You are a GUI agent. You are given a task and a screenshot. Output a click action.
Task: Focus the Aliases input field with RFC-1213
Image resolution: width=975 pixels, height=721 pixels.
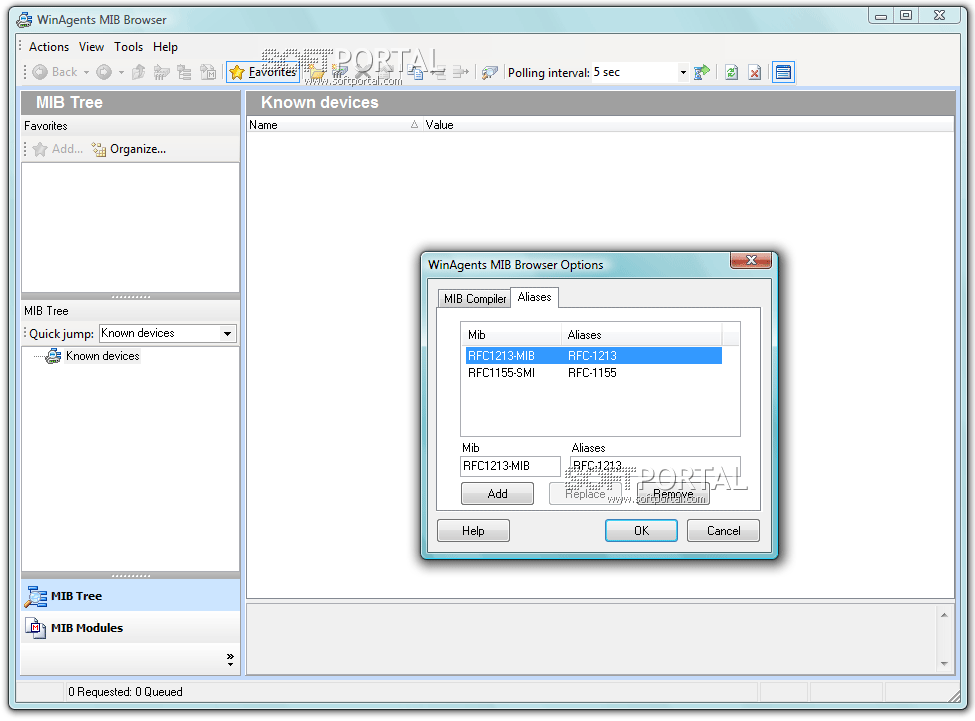(655, 466)
